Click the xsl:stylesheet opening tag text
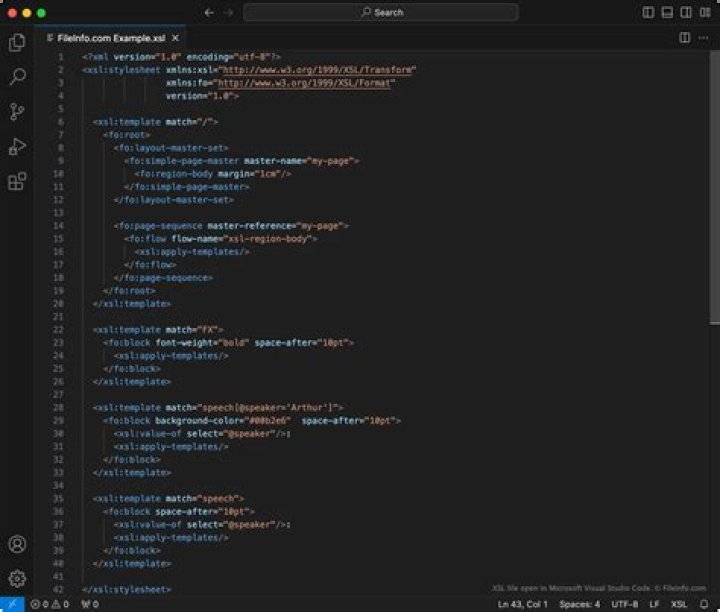Viewport: 720px width, 612px height. (x=122, y=70)
